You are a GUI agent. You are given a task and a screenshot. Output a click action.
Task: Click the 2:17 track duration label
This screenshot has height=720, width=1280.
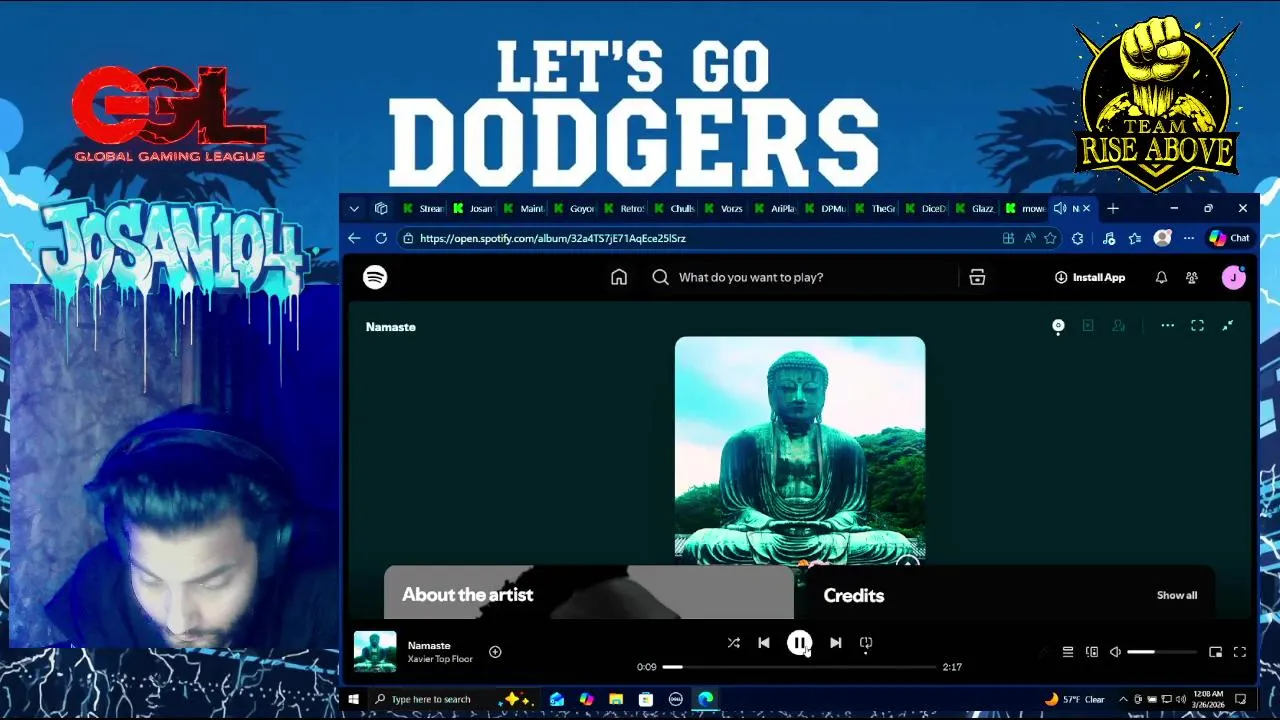click(x=952, y=667)
